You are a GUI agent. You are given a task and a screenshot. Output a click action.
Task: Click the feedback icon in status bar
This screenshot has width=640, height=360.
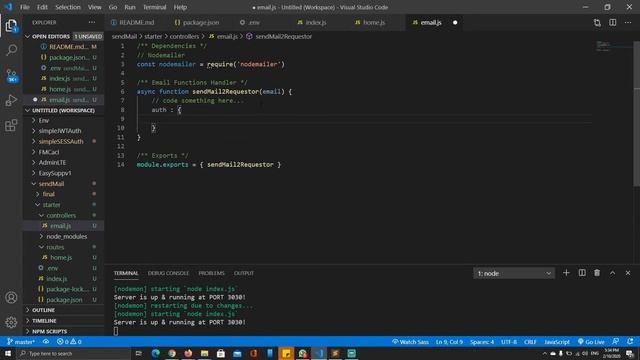tap(616, 342)
